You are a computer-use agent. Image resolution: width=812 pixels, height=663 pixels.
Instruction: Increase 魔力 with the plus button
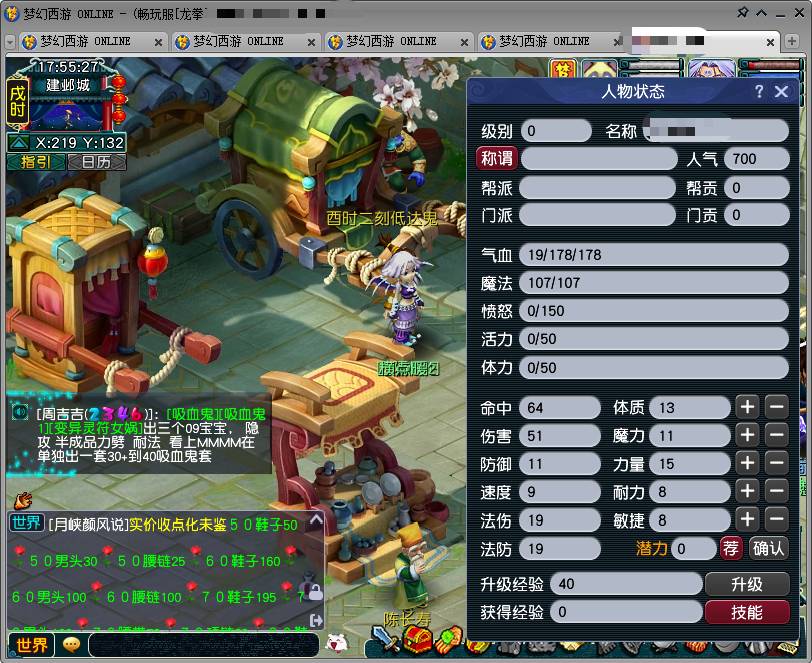point(747,435)
